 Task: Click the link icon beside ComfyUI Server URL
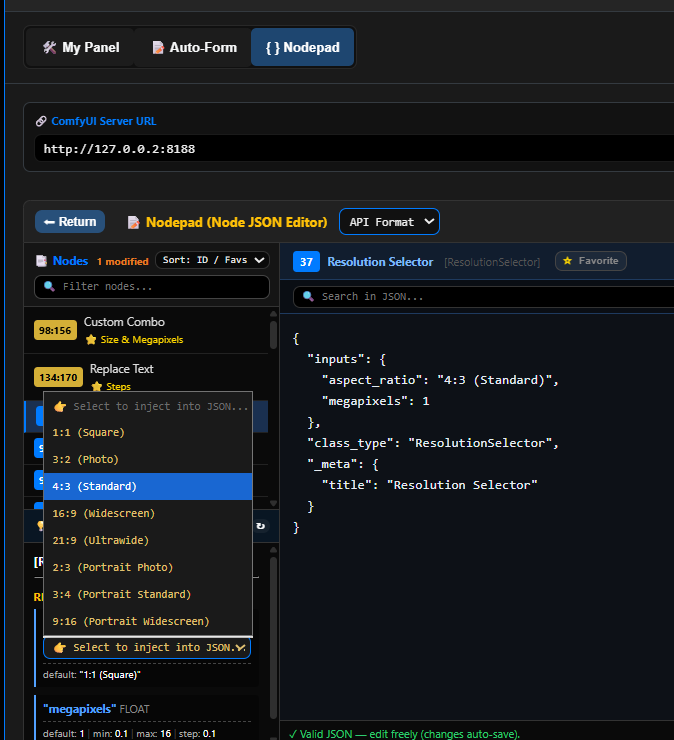point(41,121)
